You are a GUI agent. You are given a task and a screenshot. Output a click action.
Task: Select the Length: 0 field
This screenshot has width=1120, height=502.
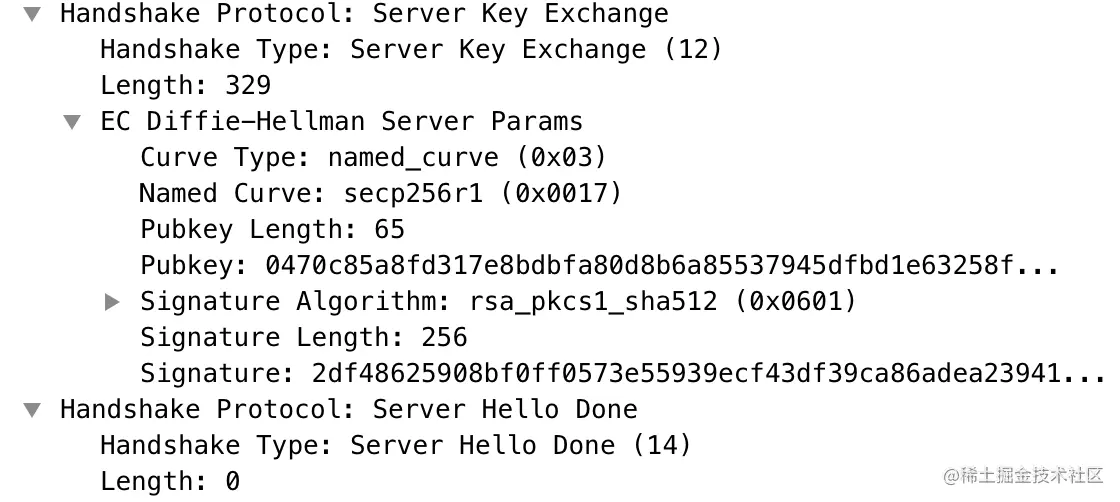tap(170, 482)
